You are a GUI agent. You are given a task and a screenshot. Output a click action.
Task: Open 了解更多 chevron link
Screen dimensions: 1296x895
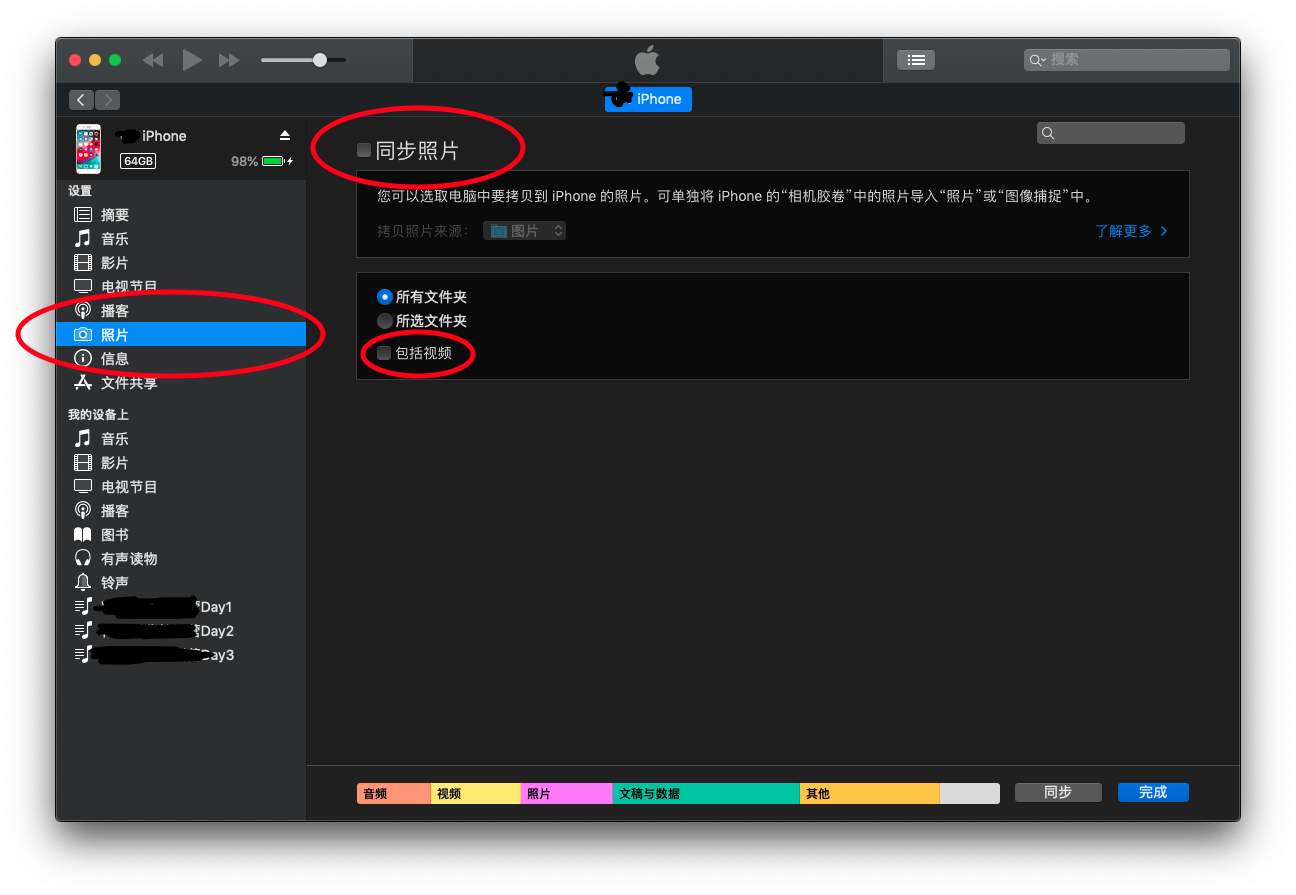(x=1131, y=231)
